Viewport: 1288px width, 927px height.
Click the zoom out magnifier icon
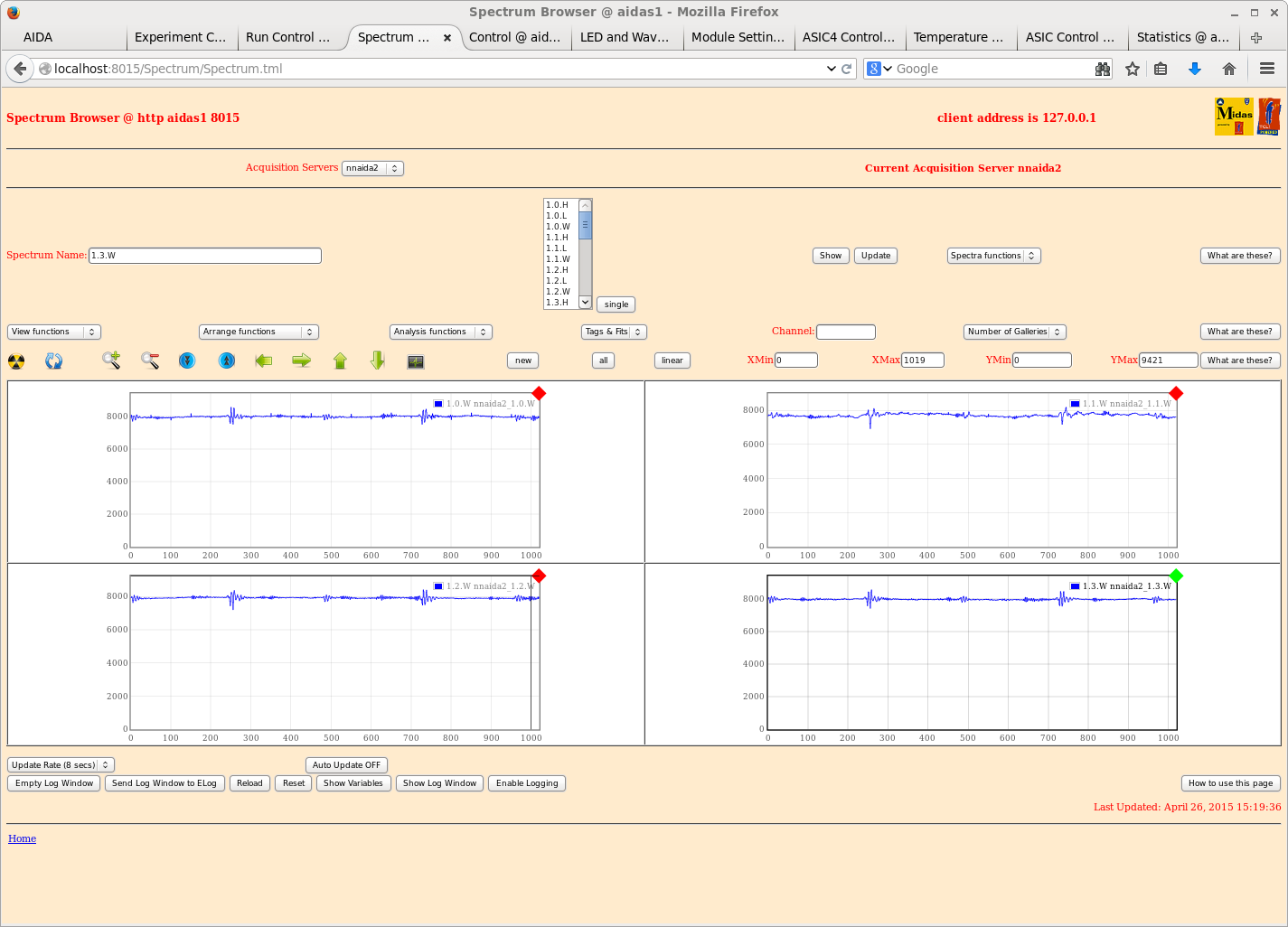pos(150,360)
